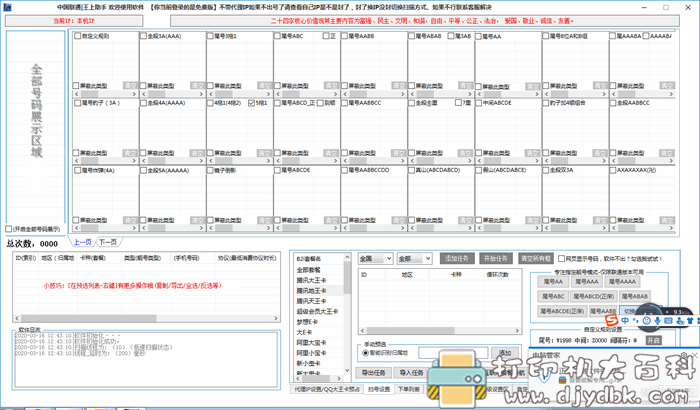Viewport: 700px width, 410px height.
Task: Click 清空 button in the 自定义规则 panel
Action: point(129,85)
